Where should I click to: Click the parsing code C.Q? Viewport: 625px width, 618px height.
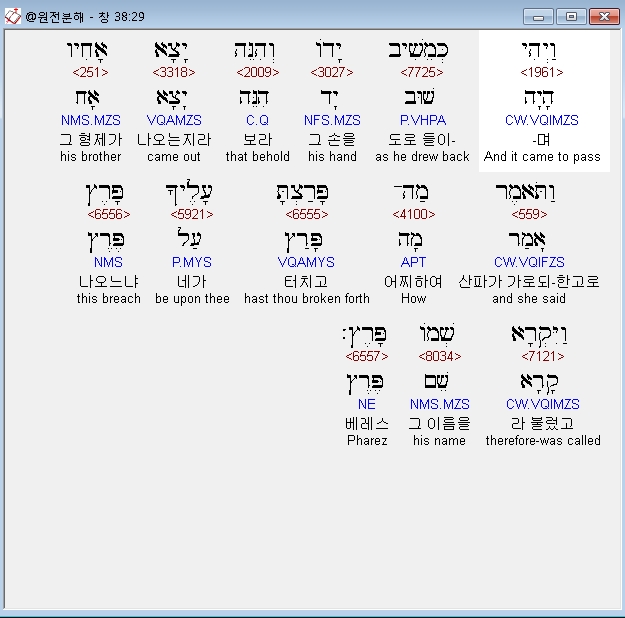point(257,120)
